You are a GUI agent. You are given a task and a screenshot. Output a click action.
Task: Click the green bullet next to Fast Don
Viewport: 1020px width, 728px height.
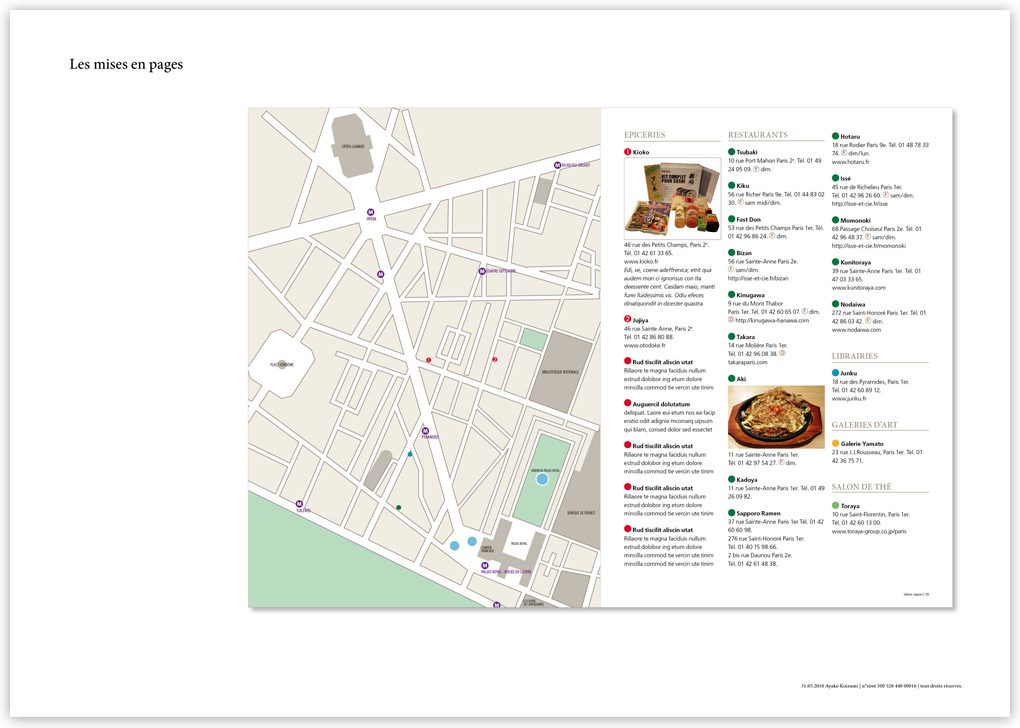click(732, 219)
